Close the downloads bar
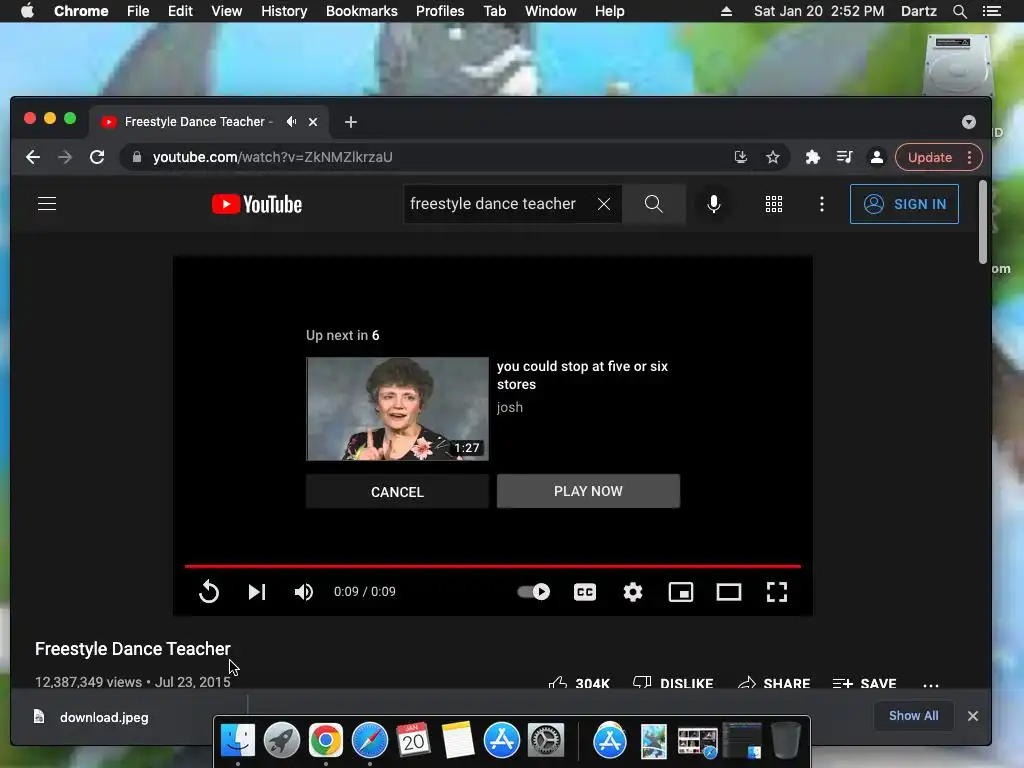 [x=972, y=716]
